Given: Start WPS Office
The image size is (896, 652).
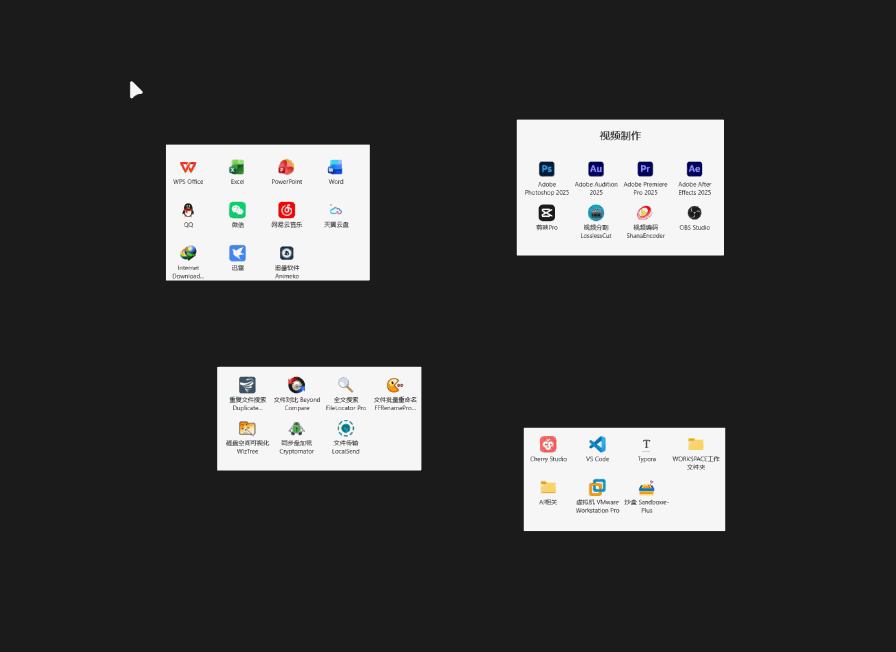Looking at the screenshot, I should 188,168.
